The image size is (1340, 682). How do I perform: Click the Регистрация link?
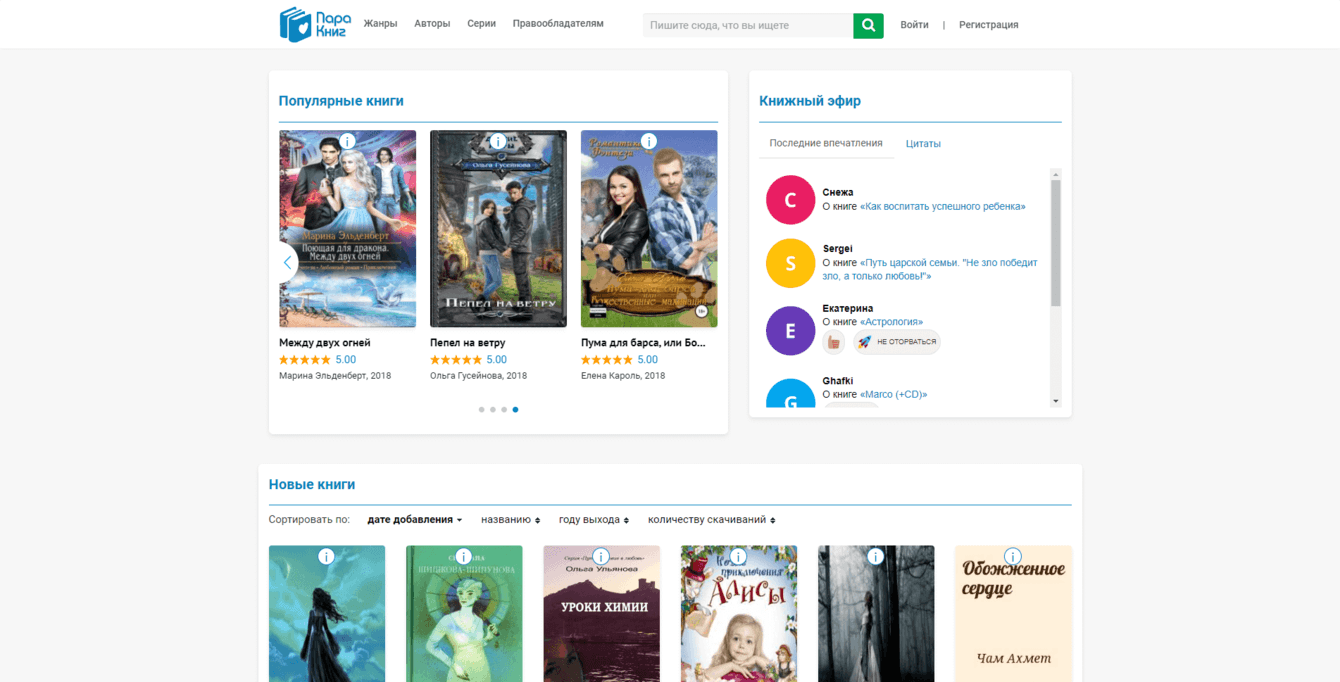pos(989,25)
